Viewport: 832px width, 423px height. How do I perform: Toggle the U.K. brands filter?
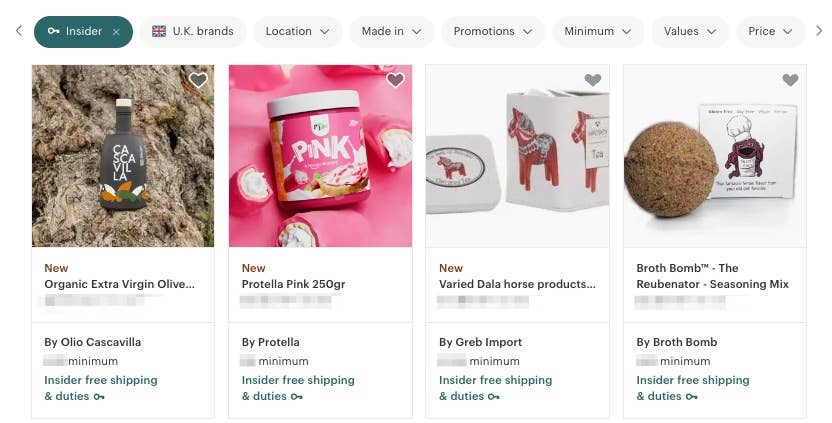pyautogui.click(x=192, y=32)
